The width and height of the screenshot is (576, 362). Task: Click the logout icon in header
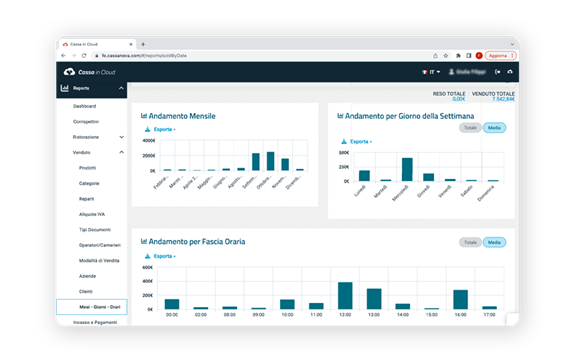[497, 72]
